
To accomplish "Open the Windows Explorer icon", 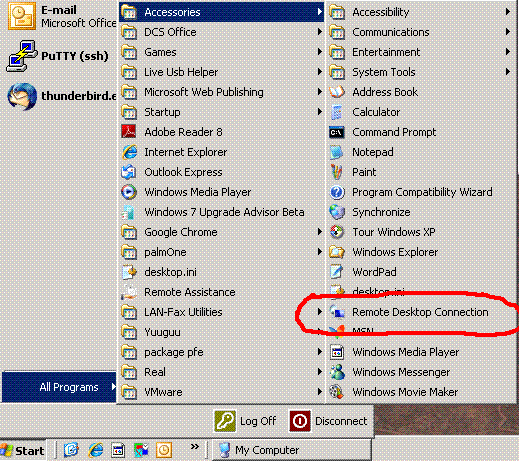I will coord(337,252).
